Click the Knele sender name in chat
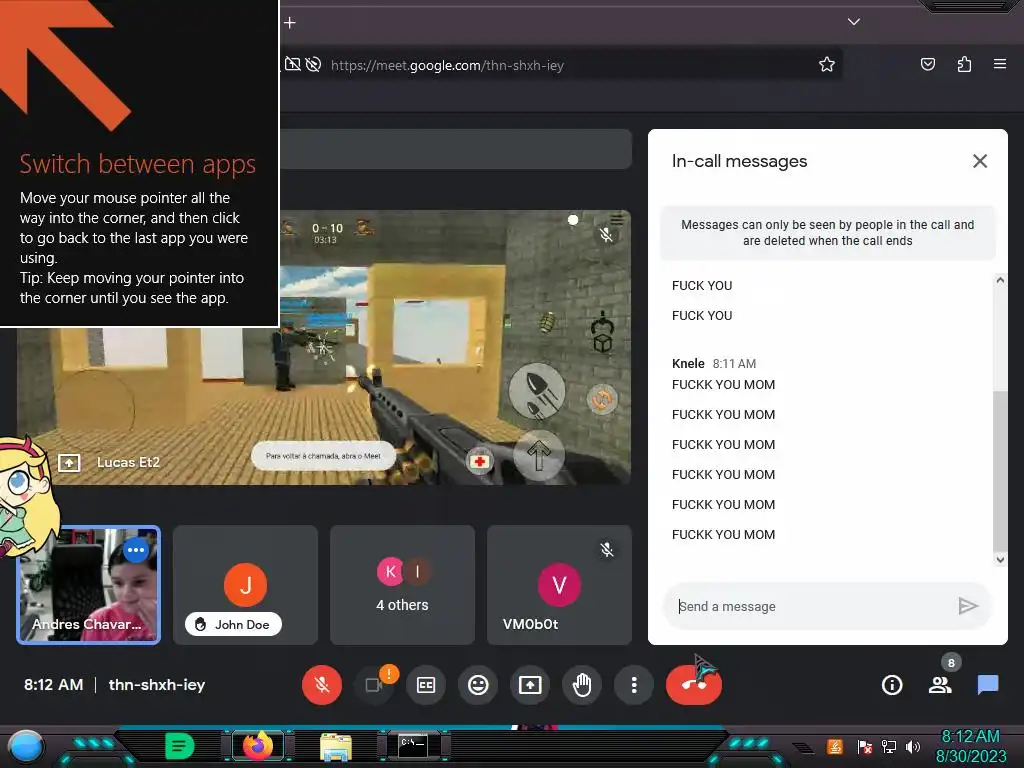This screenshot has height=768, width=1024. pyautogui.click(x=688, y=364)
